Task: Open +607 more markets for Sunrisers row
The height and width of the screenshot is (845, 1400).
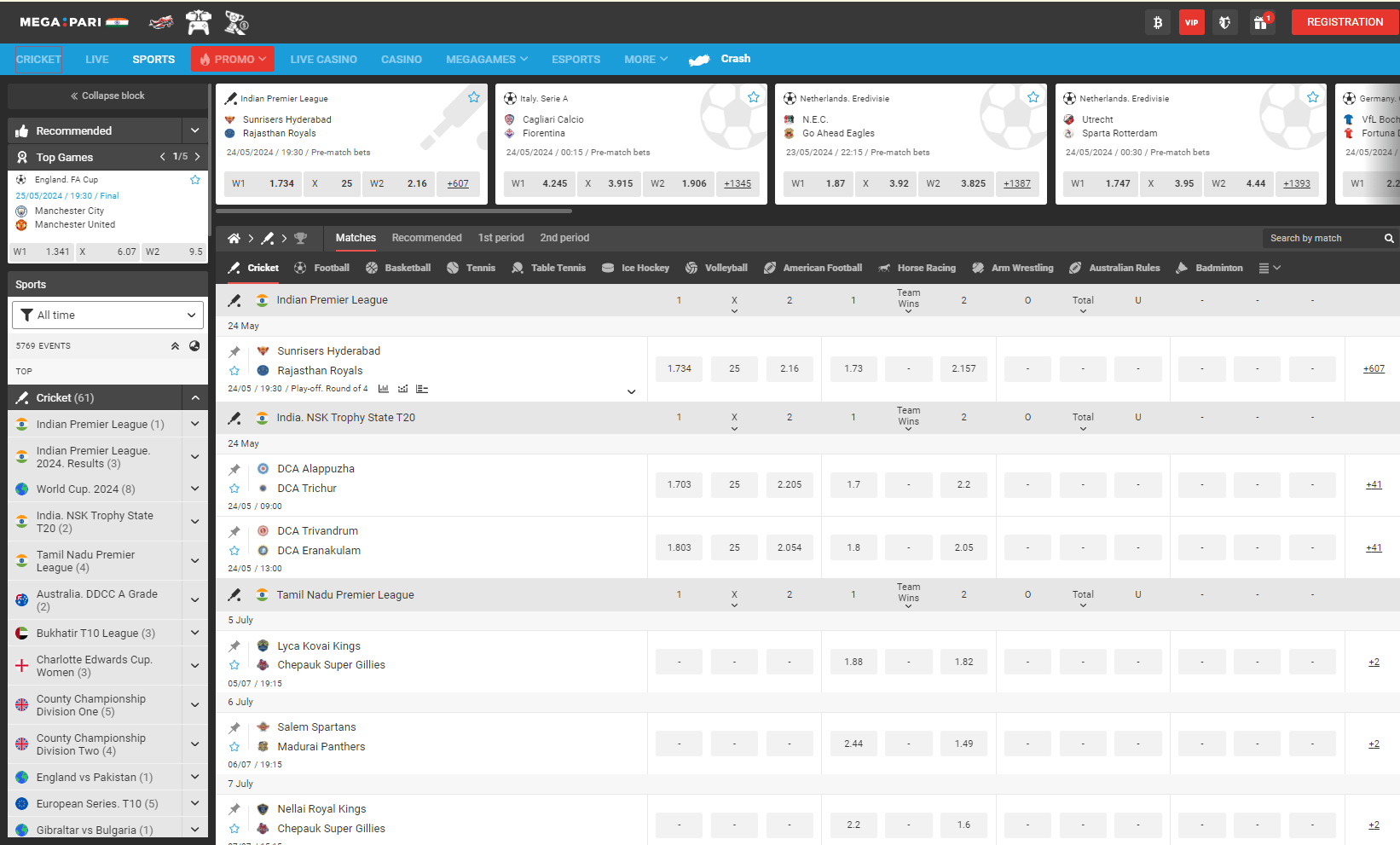Action: coord(1374,369)
